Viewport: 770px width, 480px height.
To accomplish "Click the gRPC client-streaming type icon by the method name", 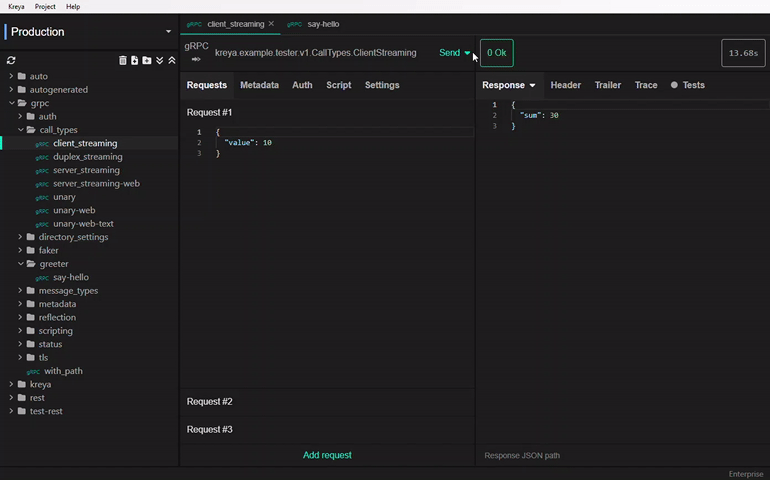I will point(196,59).
